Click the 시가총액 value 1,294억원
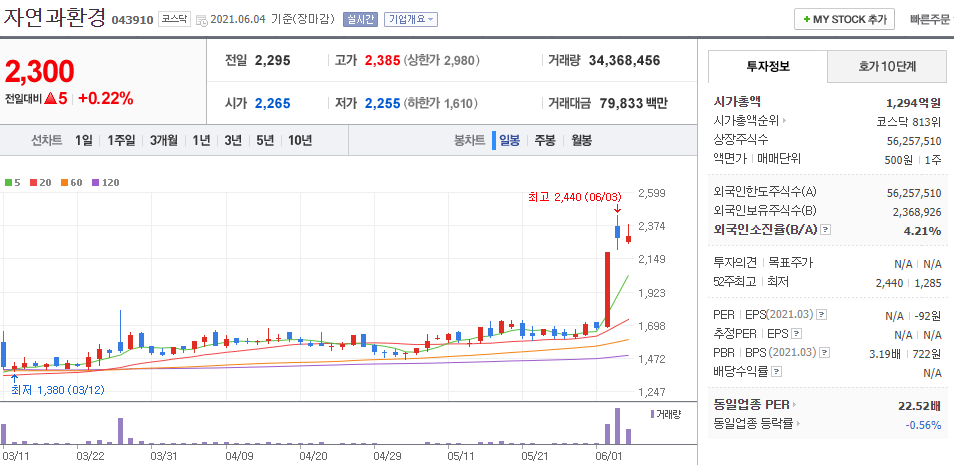Screen dimensions: 954x465 (914, 102)
